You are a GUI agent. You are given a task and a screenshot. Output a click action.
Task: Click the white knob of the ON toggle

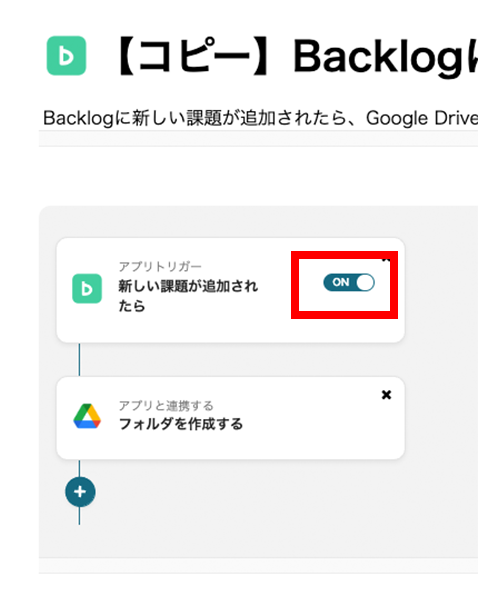tap(365, 282)
